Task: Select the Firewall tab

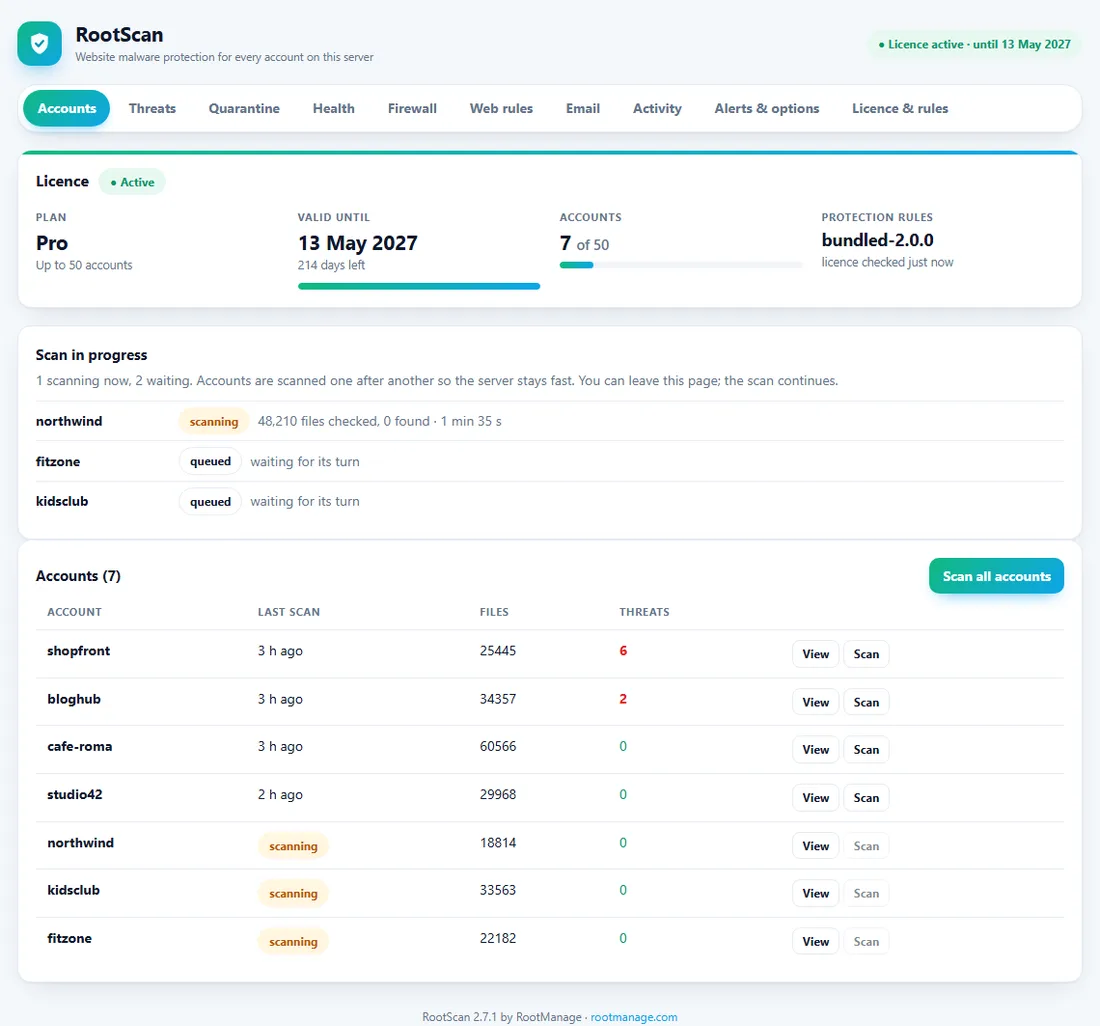Action: [412, 109]
